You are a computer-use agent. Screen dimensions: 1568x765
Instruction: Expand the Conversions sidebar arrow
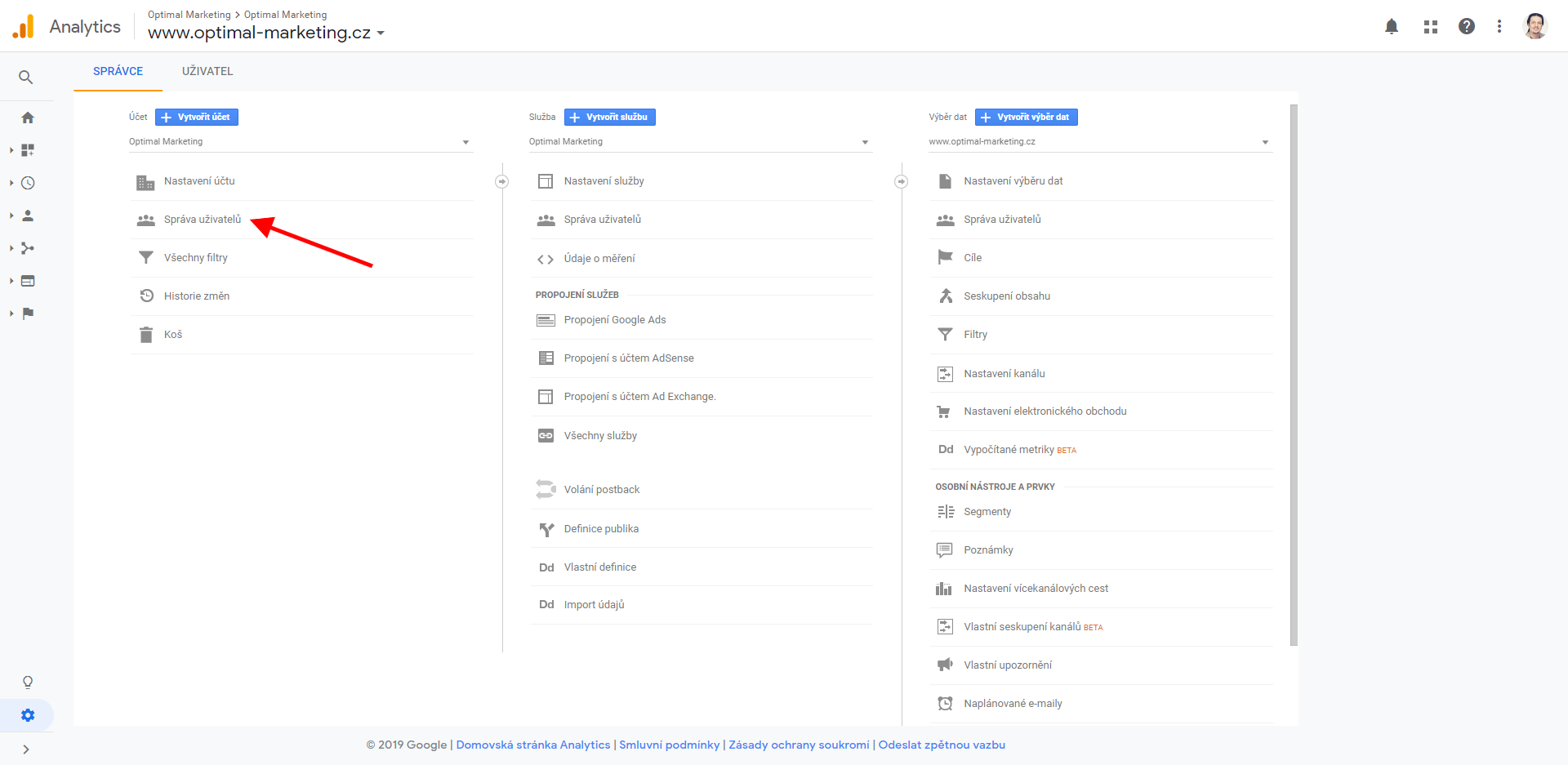11,314
